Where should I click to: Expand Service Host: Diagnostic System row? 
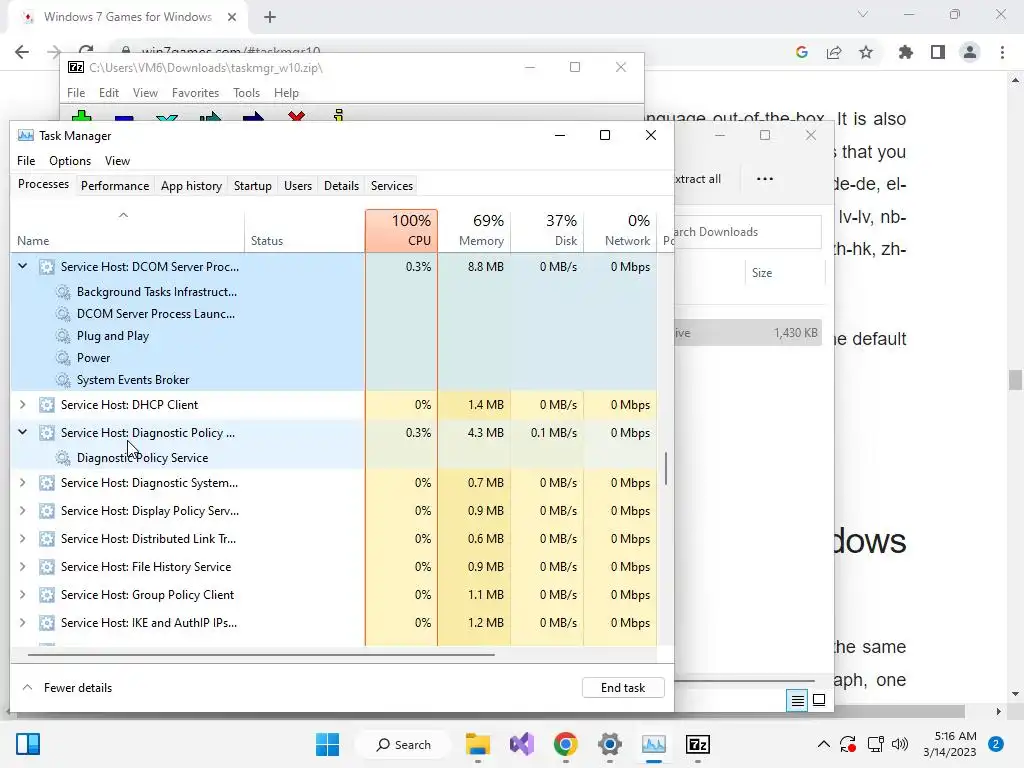tap(23, 483)
